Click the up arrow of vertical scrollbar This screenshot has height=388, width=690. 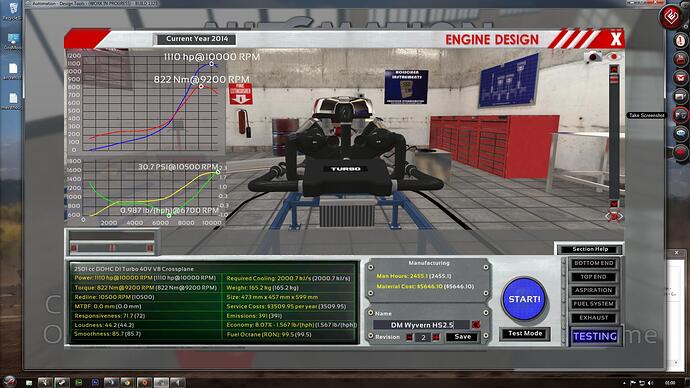(614, 70)
